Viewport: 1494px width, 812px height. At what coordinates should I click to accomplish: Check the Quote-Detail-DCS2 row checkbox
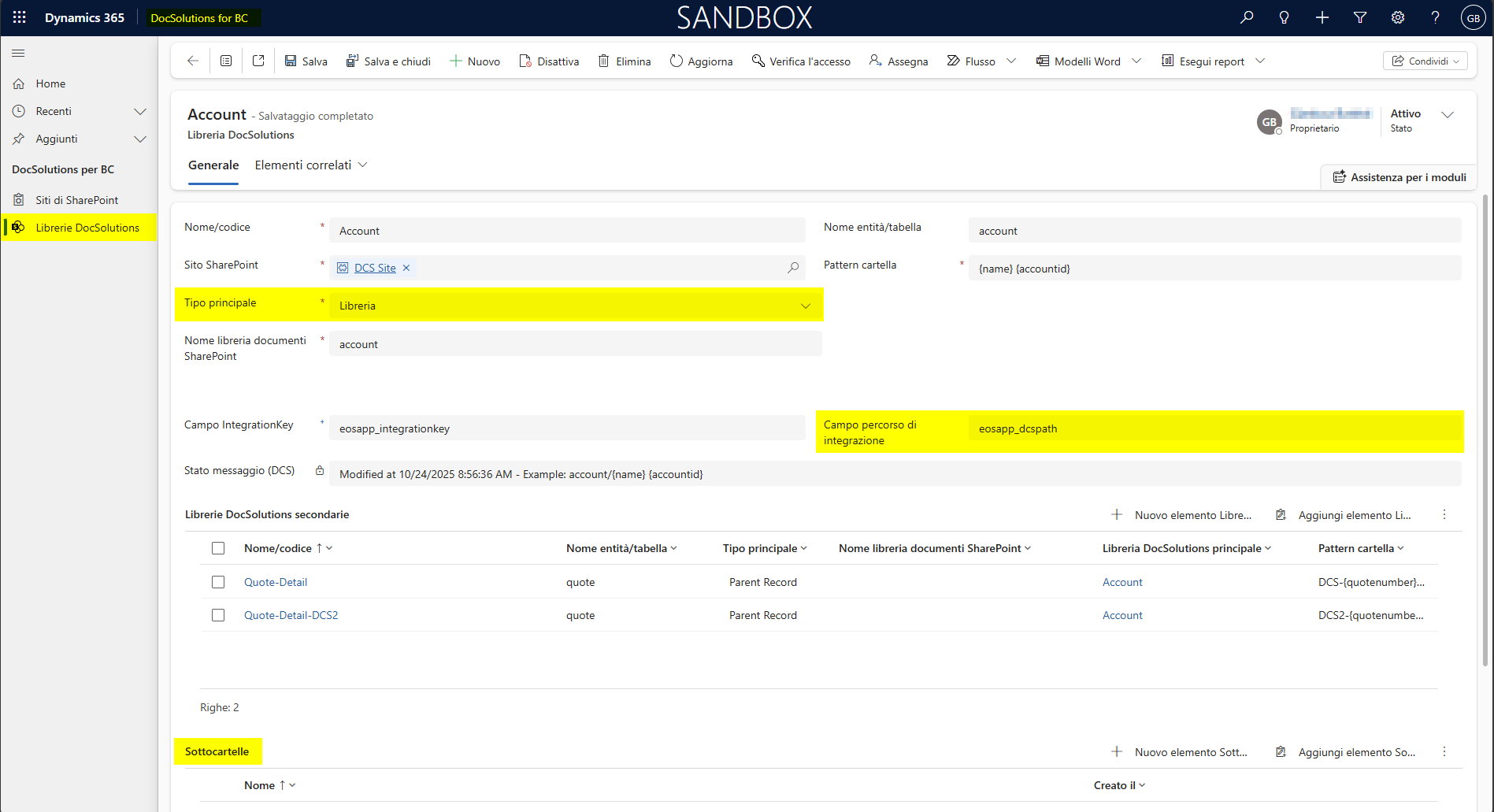coord(218,615)
